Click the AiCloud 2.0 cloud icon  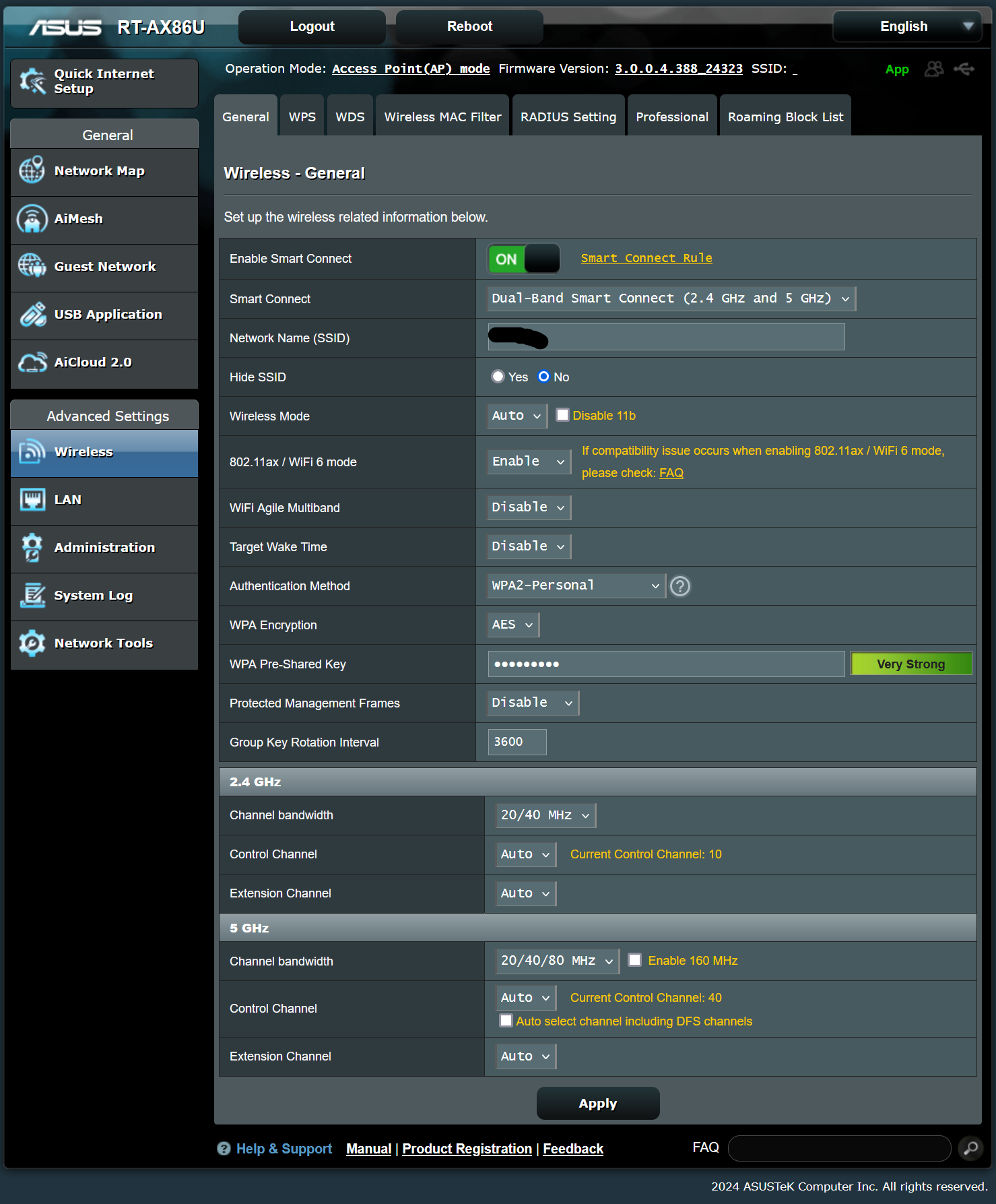tap(32, 362)
